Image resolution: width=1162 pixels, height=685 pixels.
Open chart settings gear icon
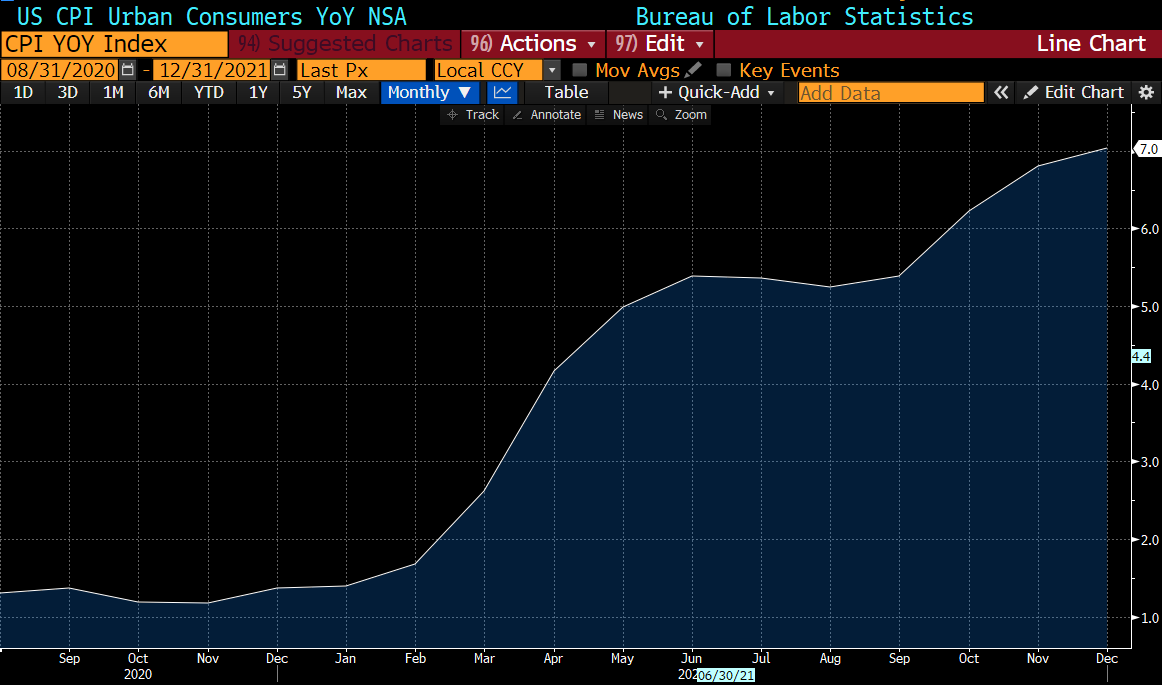(x=1146, y=92)
